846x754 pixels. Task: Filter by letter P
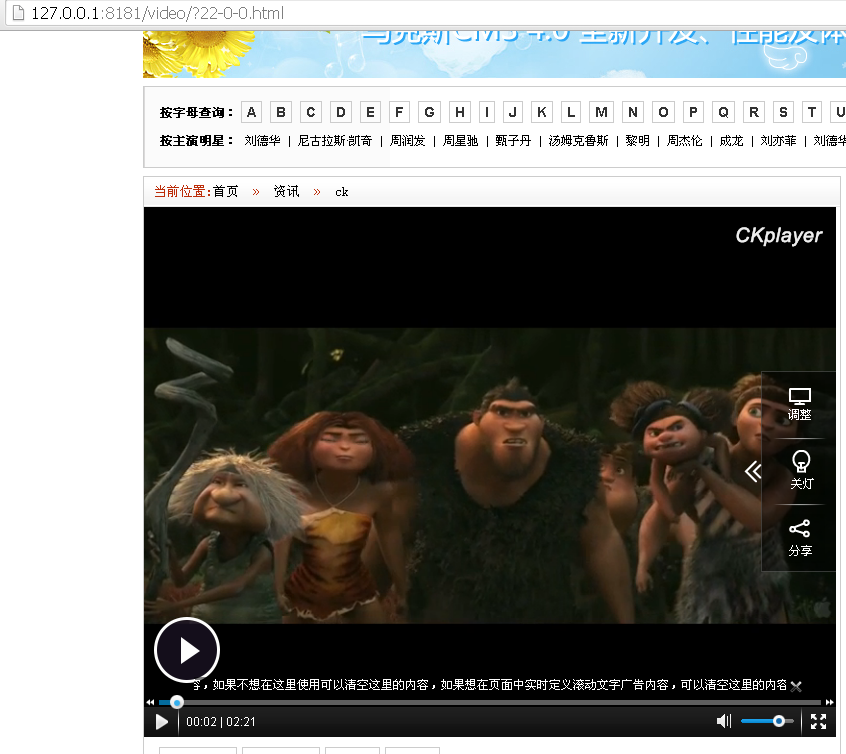coord(693,112)
